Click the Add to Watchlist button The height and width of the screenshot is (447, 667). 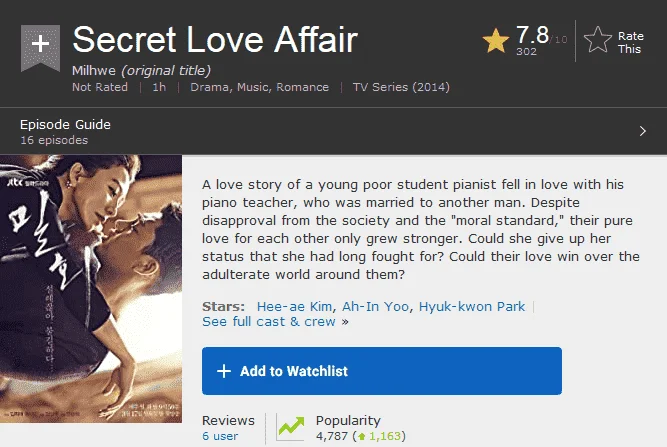tap(382, 371)
